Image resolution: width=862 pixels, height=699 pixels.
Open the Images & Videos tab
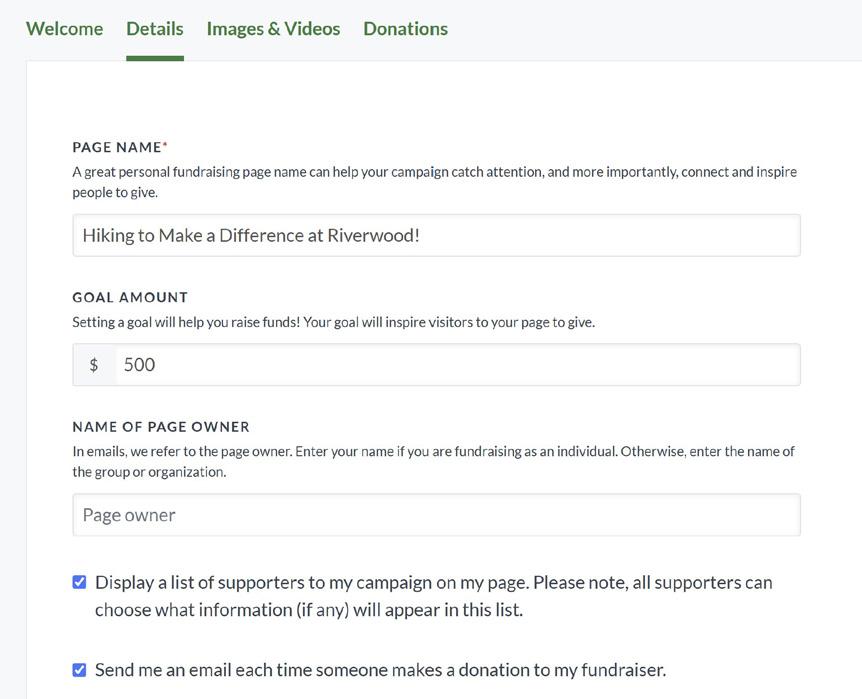273,29
